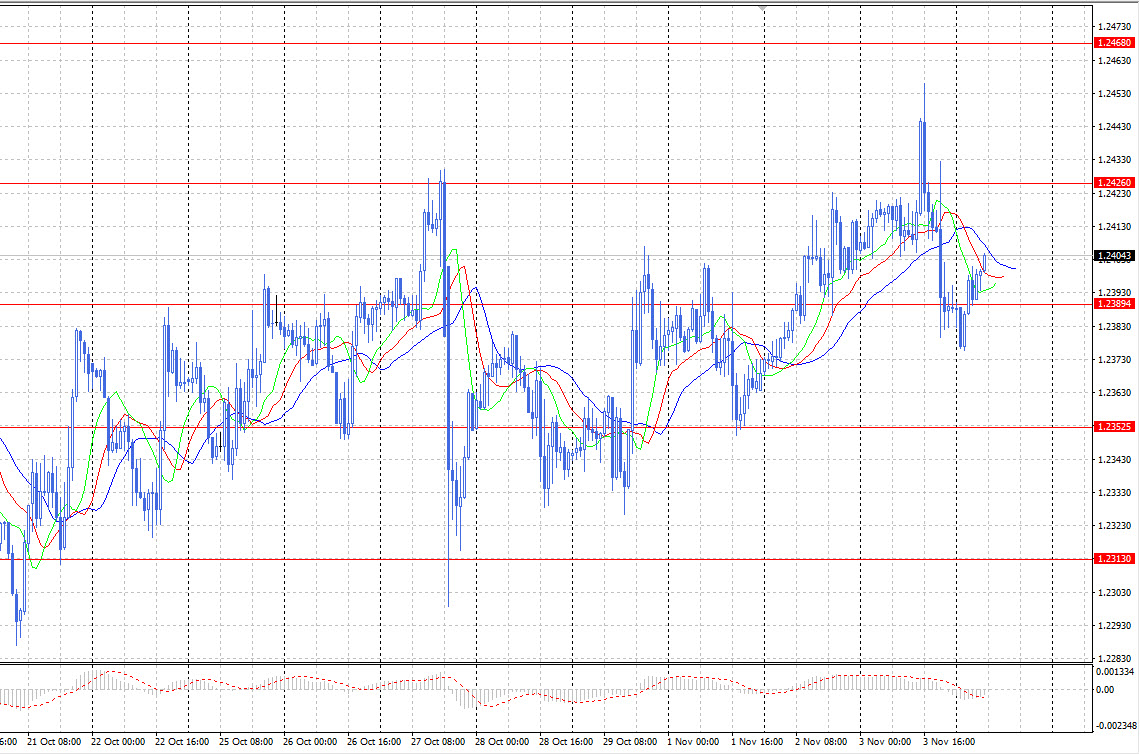Click the 26 Oct 00:00 time label

tap(310, 742)
